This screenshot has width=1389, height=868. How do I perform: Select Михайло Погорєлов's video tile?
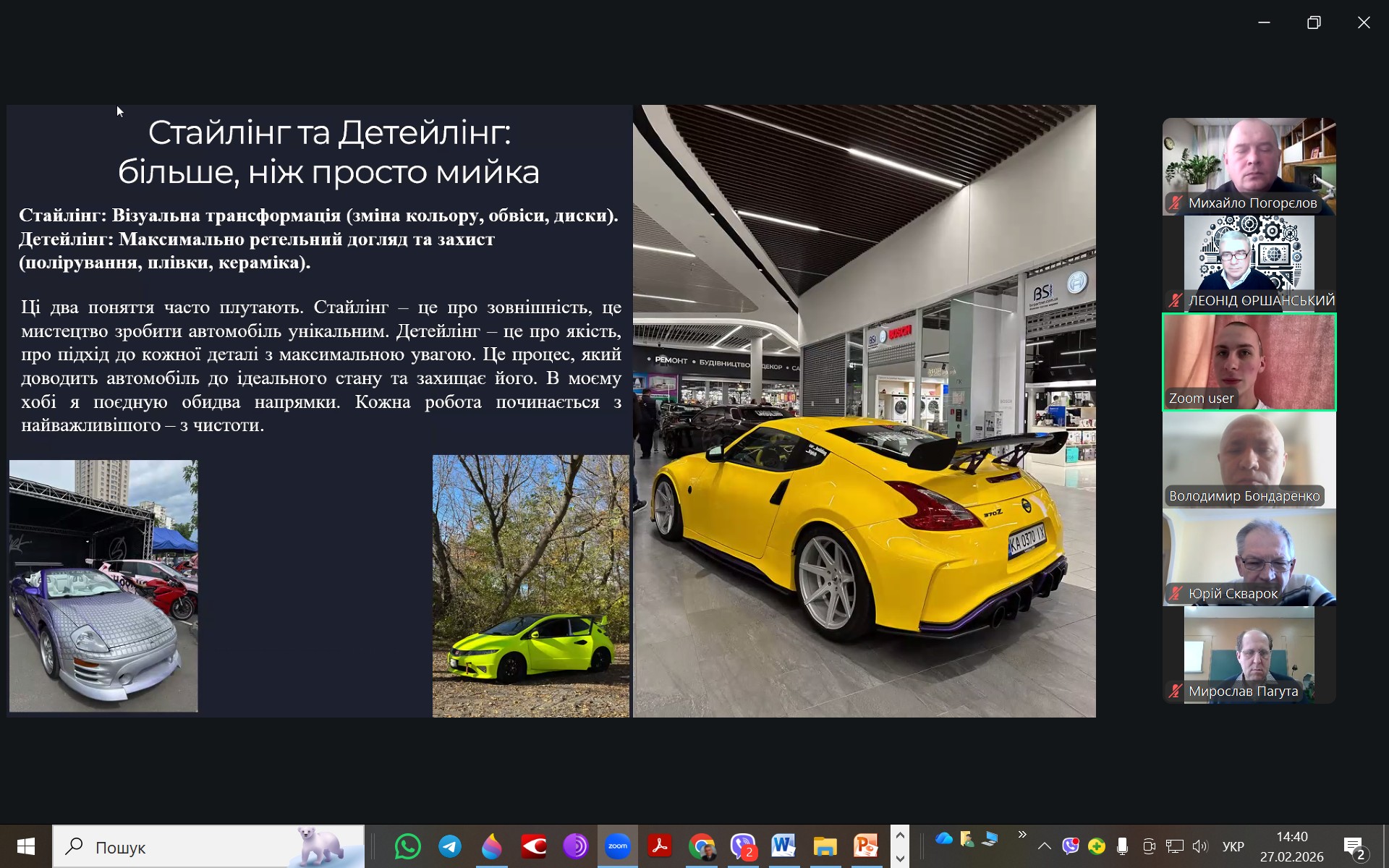coord(1249,166)
